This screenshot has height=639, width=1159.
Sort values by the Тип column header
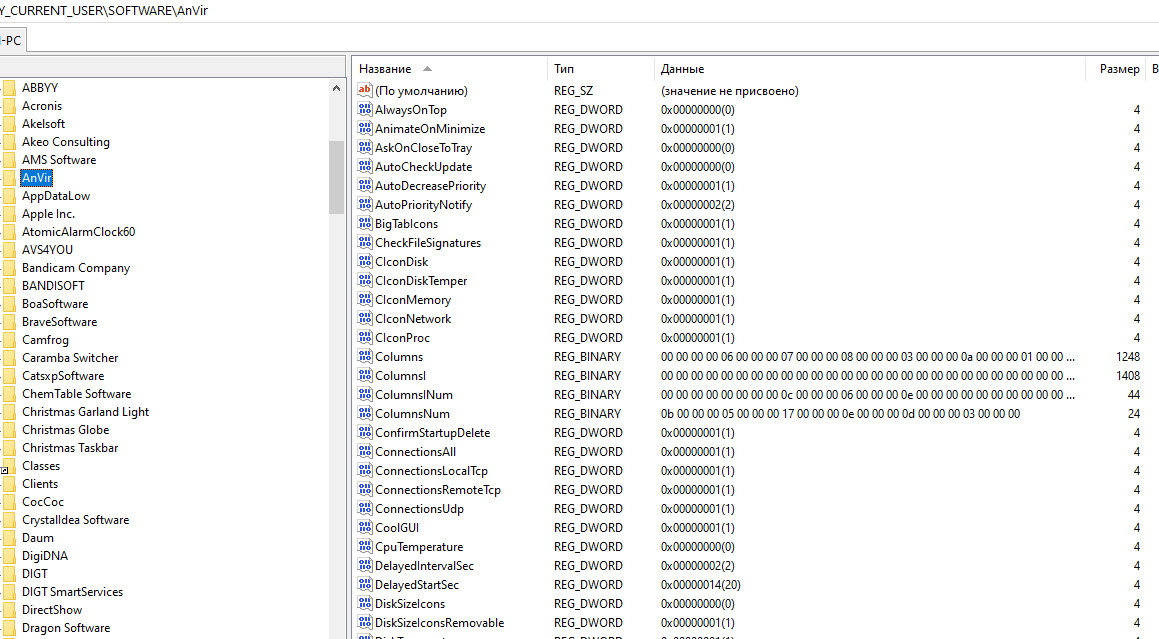564,69
